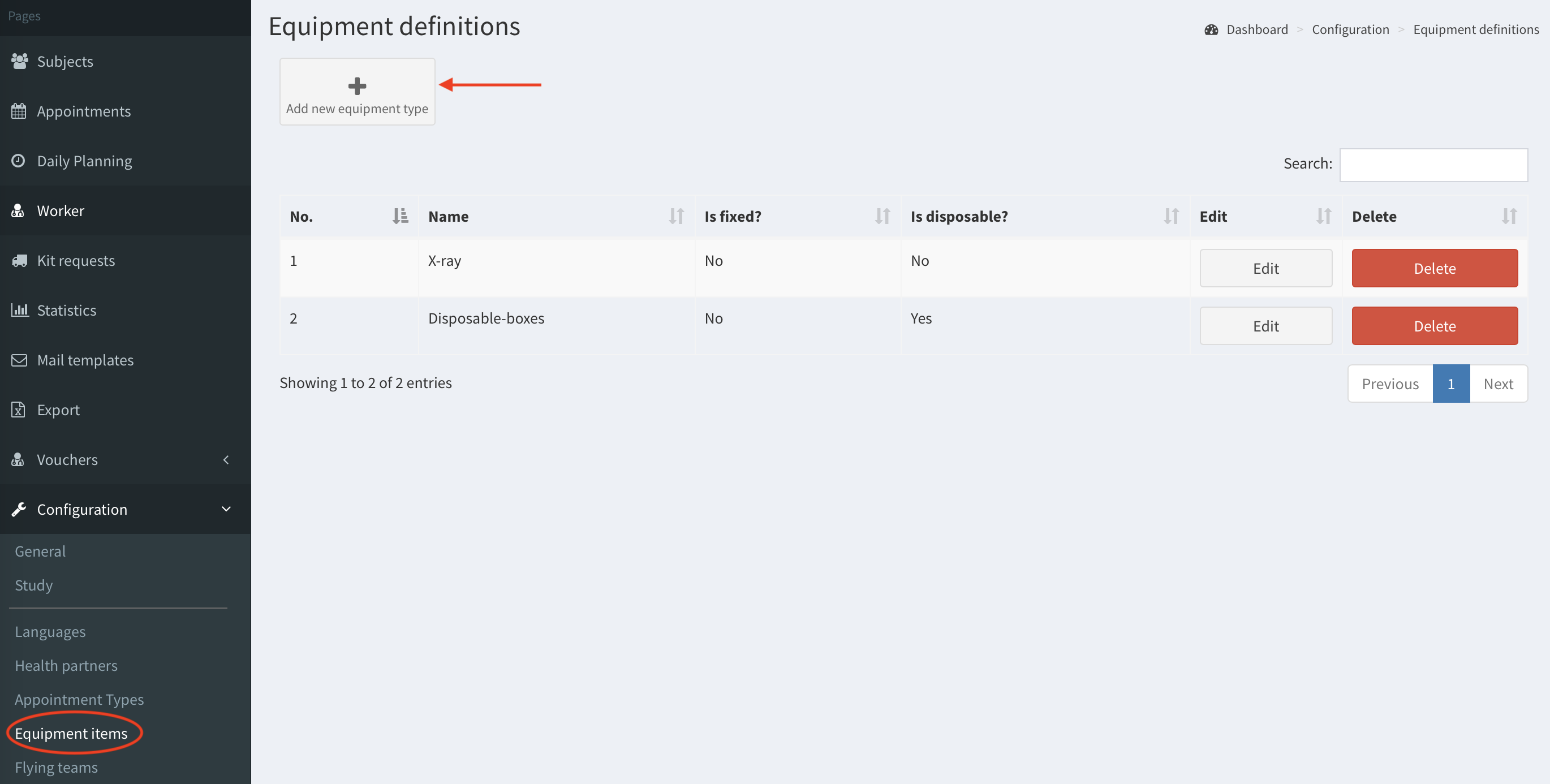Collapse the Configuration sidebar section
This screenshot has width=1550, height=784.
click(x=226, y=510)
